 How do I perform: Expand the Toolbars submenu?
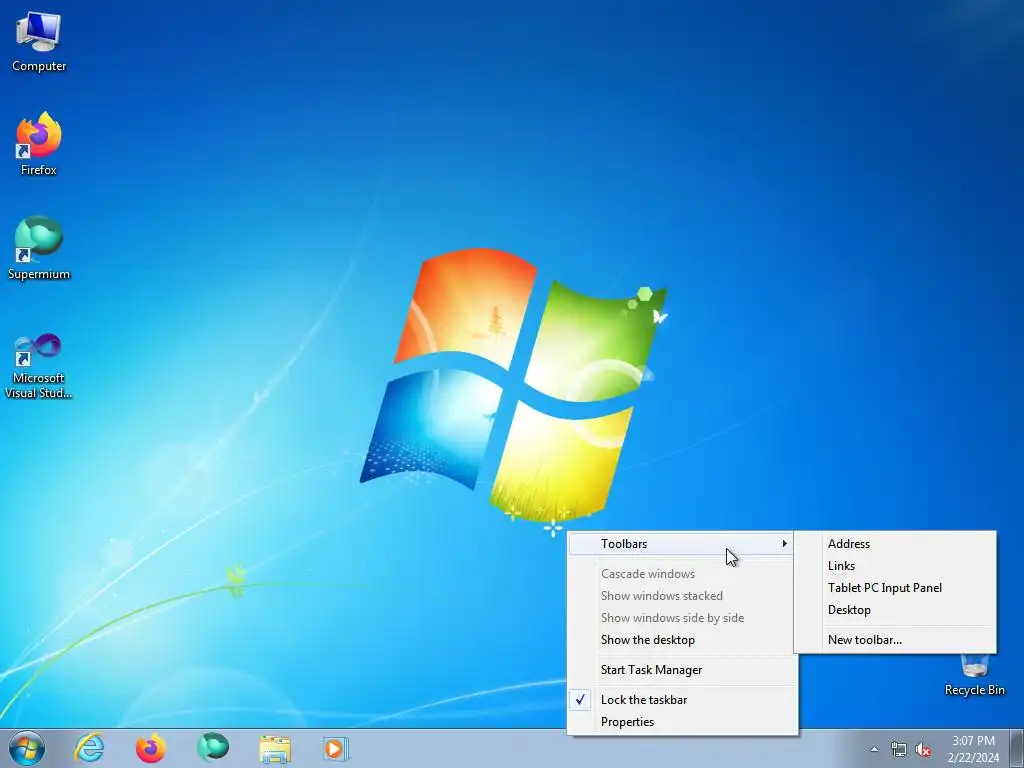click(682, 544)
